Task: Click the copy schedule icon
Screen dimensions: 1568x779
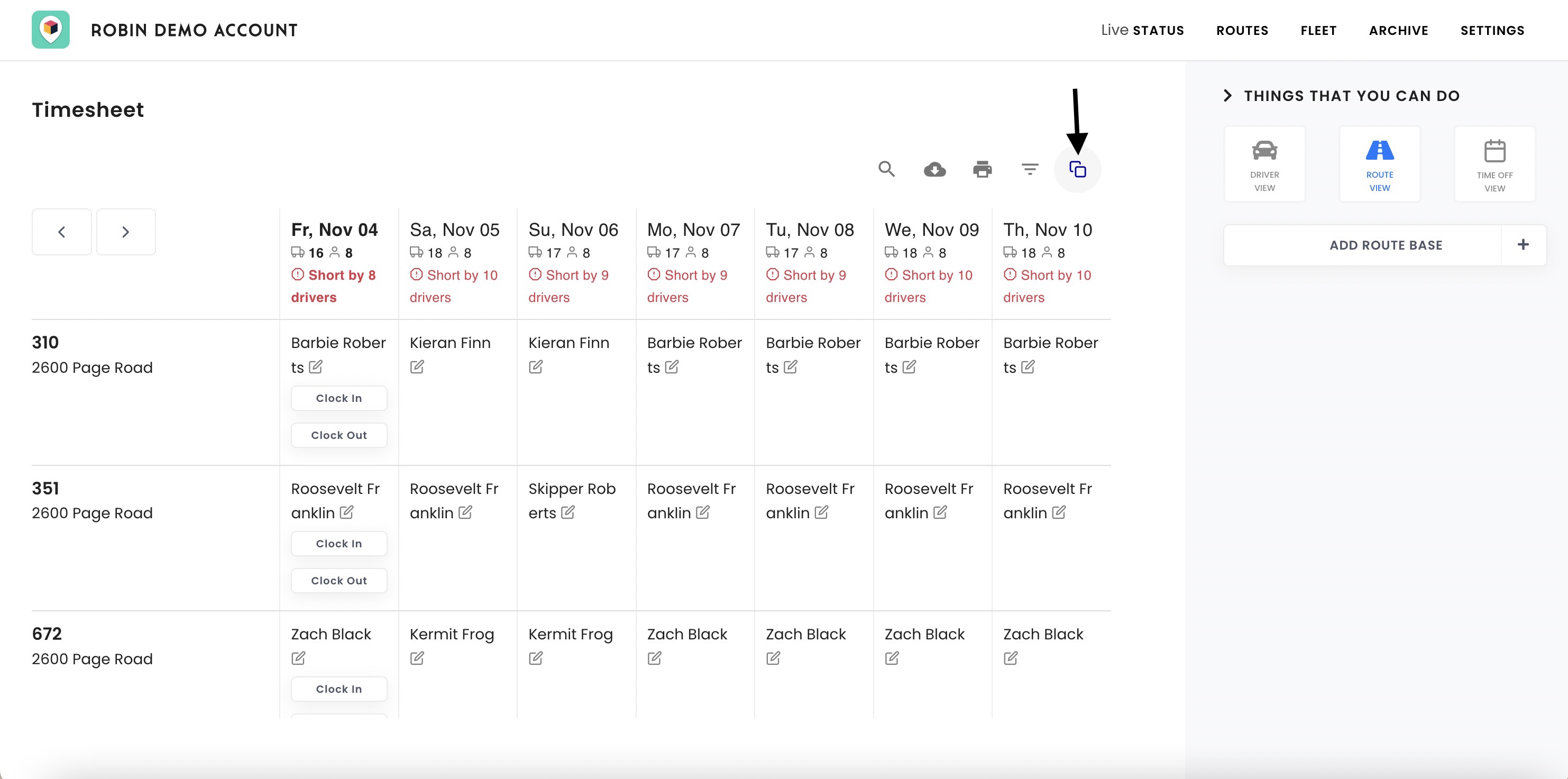Action: (1077, 169)
